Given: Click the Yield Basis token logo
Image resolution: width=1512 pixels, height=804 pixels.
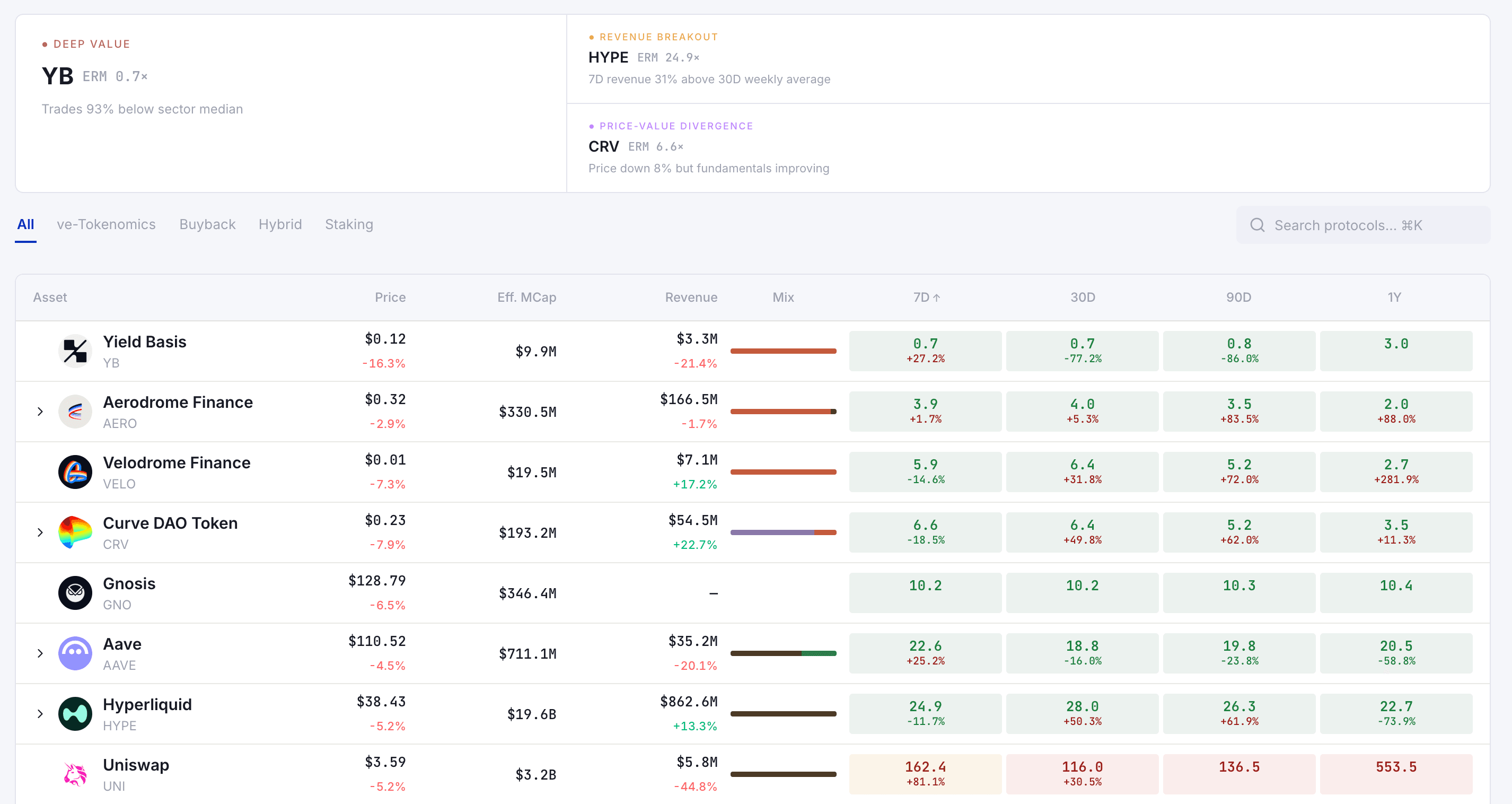Looking at the screenshot, I should [75, 351].
